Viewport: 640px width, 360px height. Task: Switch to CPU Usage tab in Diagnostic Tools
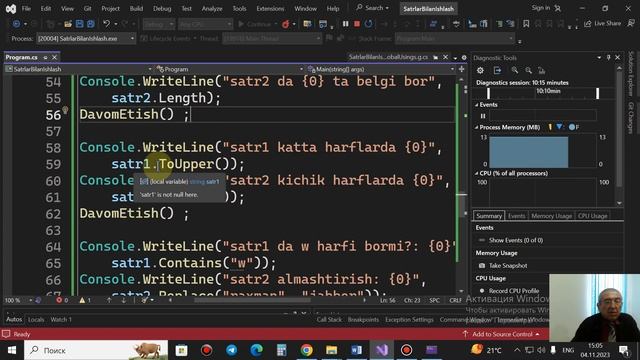pos(593,216)
